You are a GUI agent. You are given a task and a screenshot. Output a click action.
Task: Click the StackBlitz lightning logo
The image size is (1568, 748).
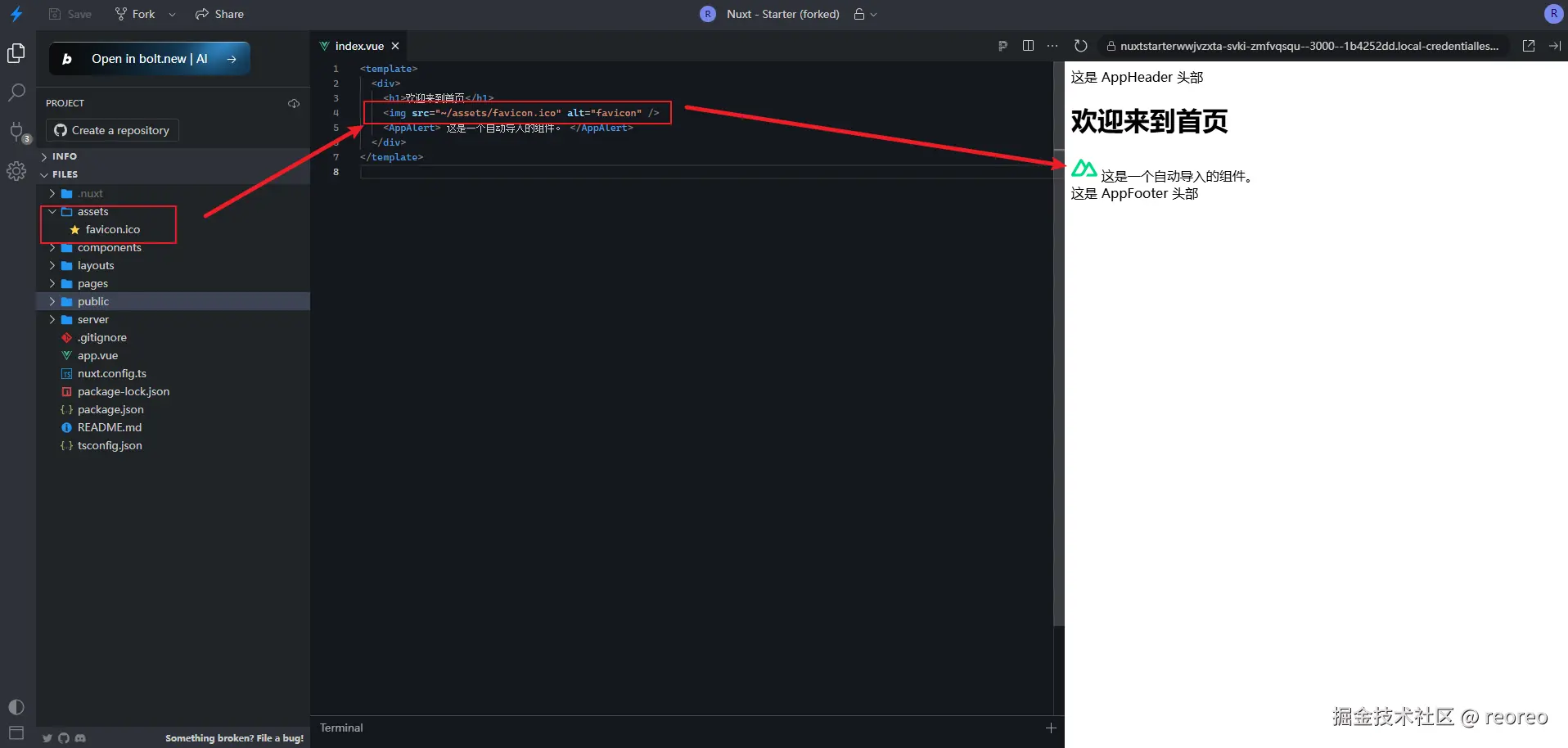16,14
